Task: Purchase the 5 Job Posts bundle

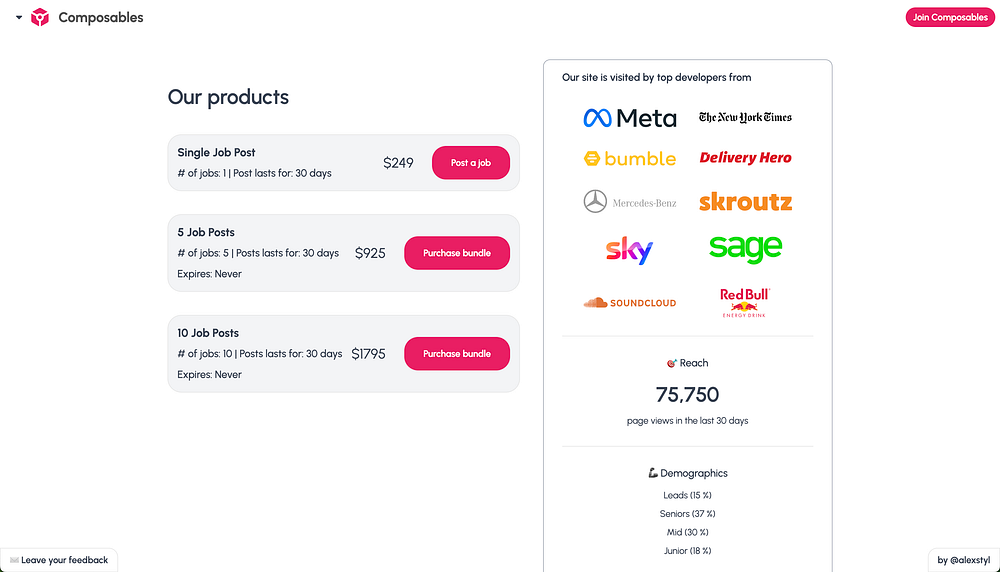Action: click(x=456, y=253)
